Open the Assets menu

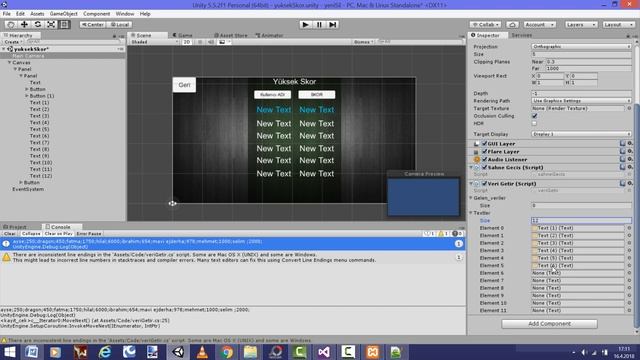click(37, 14)
